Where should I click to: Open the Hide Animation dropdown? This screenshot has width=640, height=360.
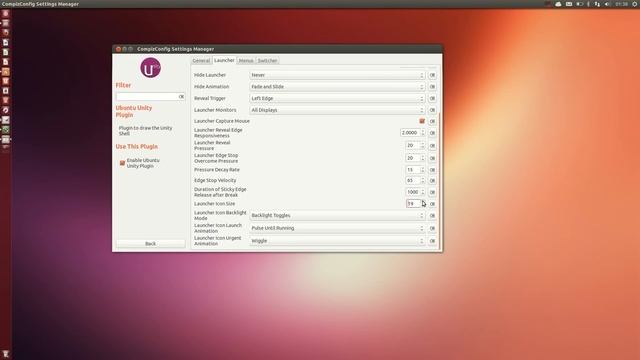point(337,87)
